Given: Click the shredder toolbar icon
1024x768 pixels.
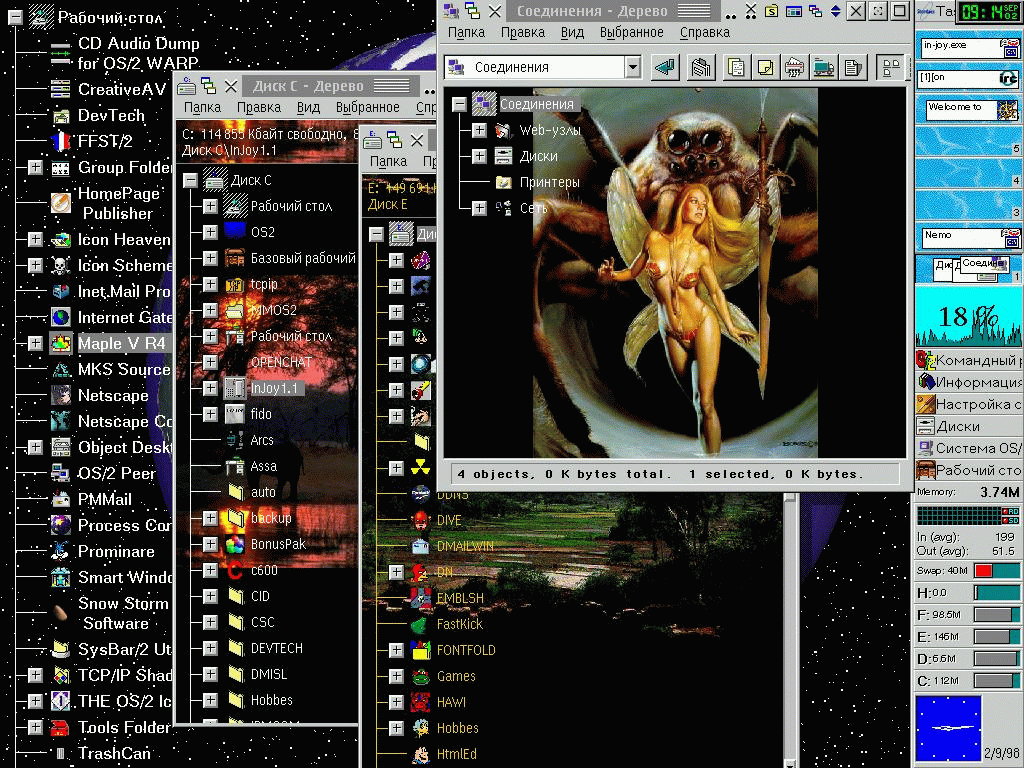Looking at the screenshot, I should (x=794, y=67).
